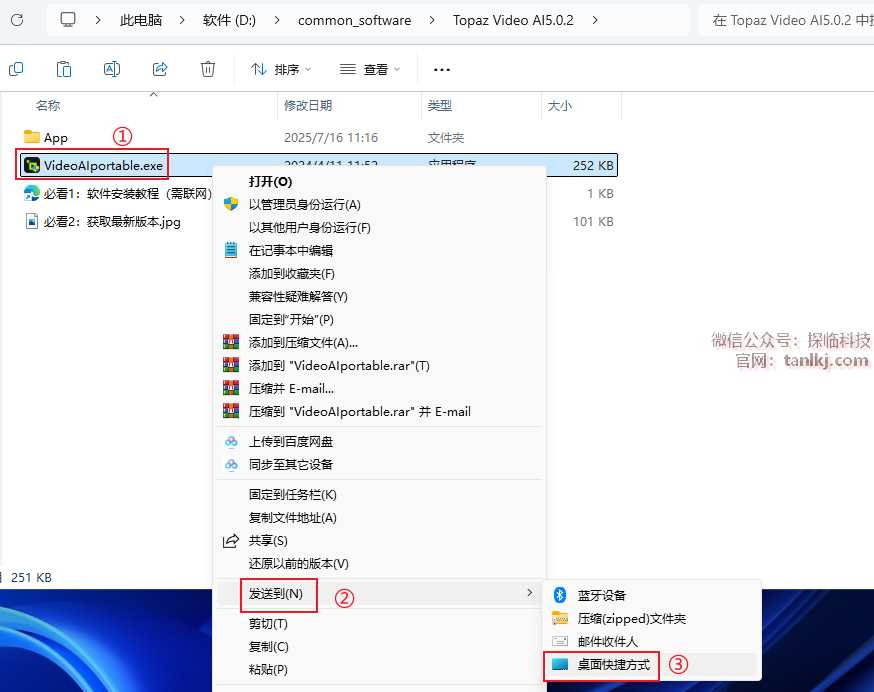Click 此电脑 breadcrumb segment
Image resolution: width=874 pixels, height=692 pixels.
click(141, 20)
